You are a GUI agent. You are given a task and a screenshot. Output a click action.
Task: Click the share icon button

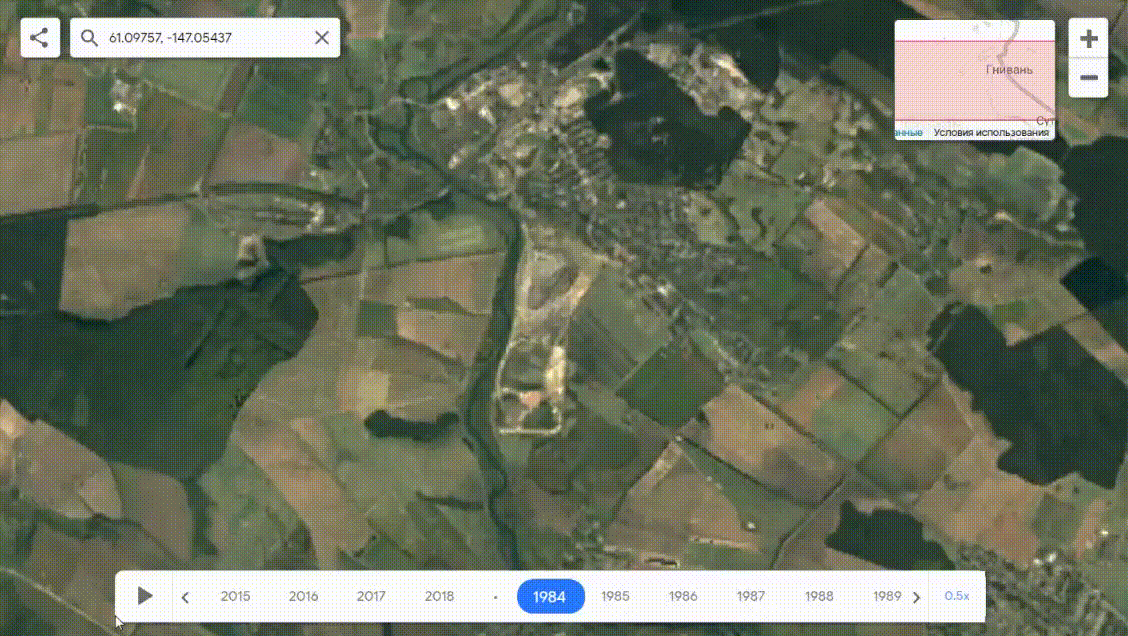click(39, 38)
